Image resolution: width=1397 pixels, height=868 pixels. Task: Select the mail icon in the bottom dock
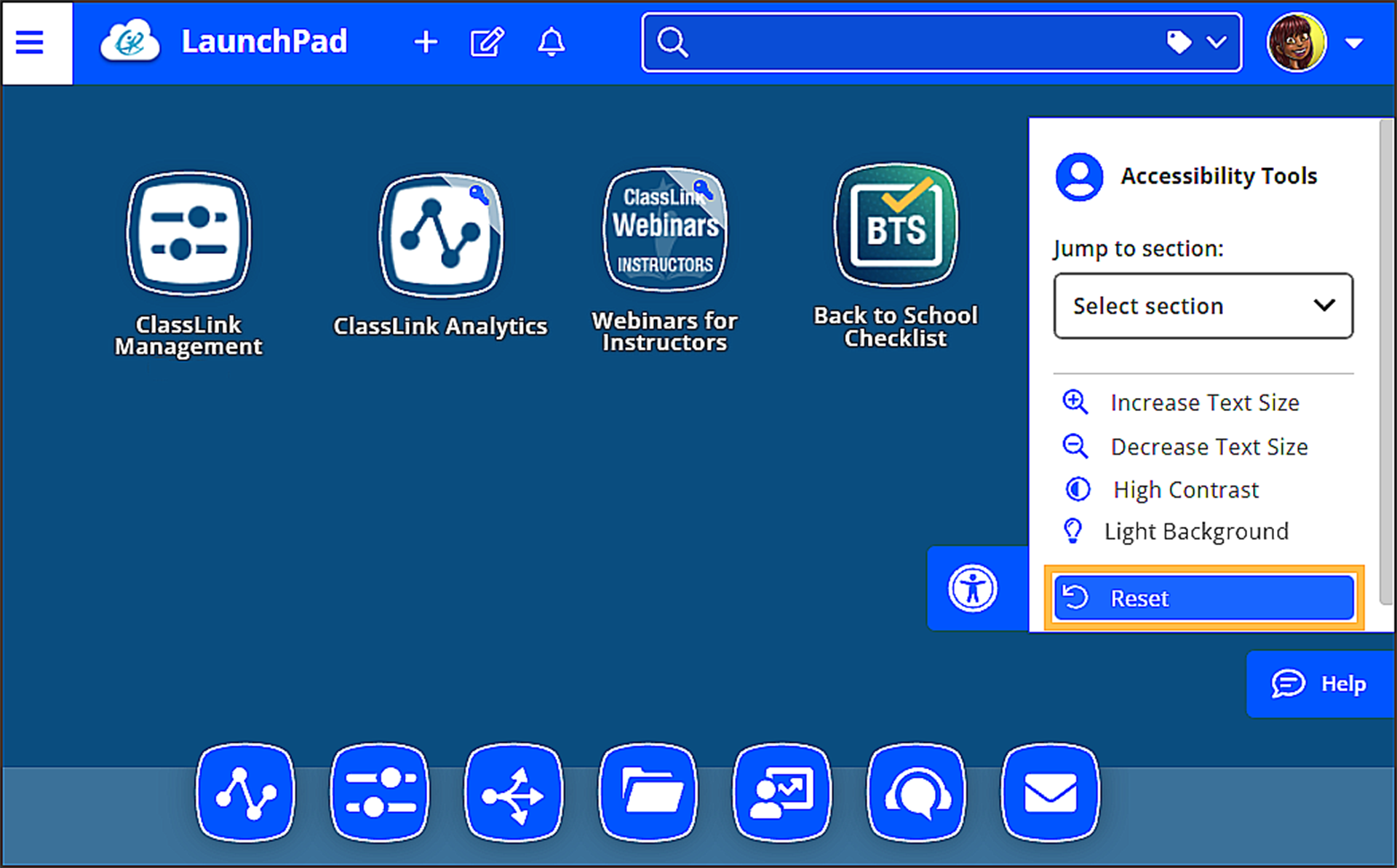point(1051,792)
